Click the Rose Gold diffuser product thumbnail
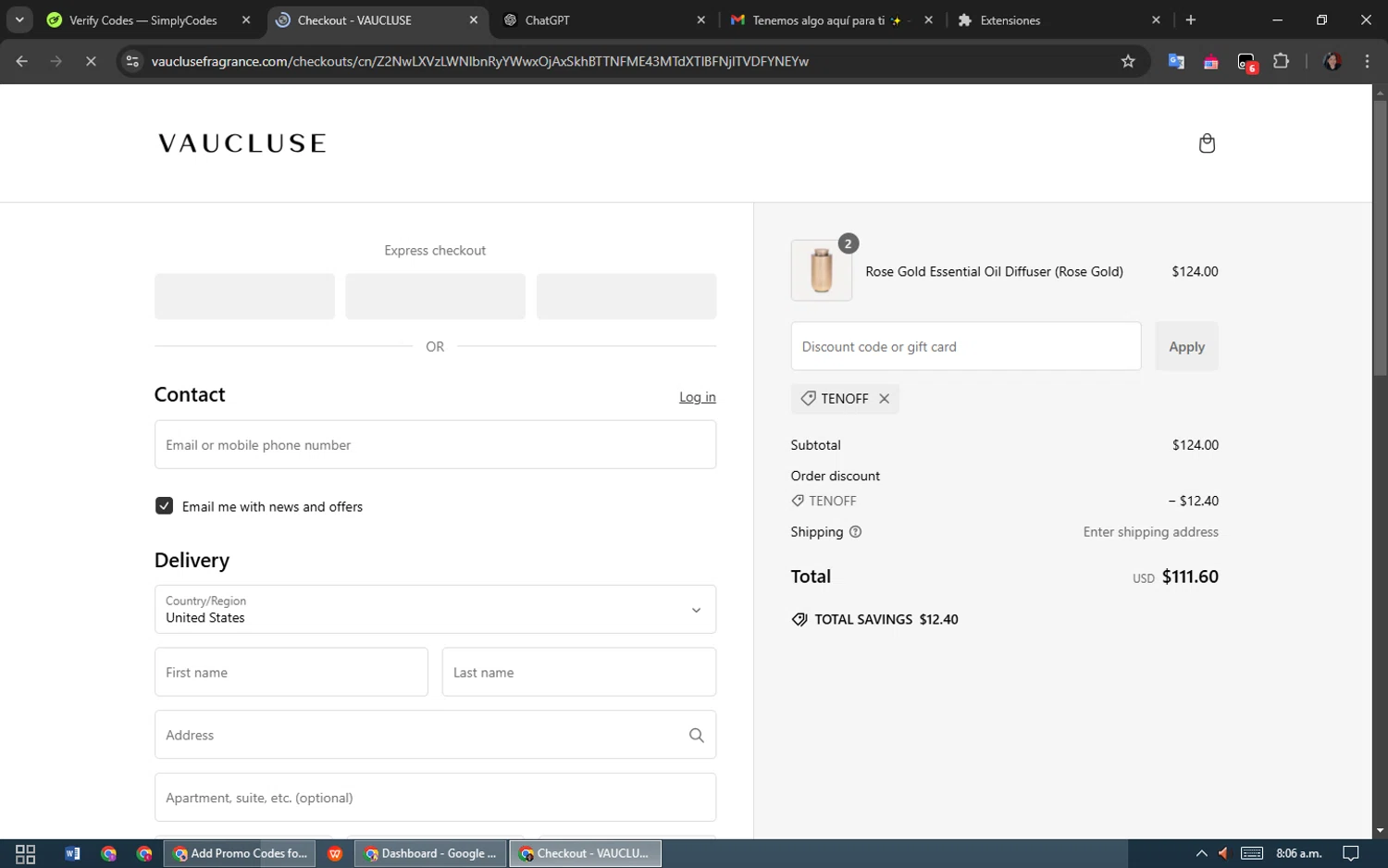 tap(822, 271)
